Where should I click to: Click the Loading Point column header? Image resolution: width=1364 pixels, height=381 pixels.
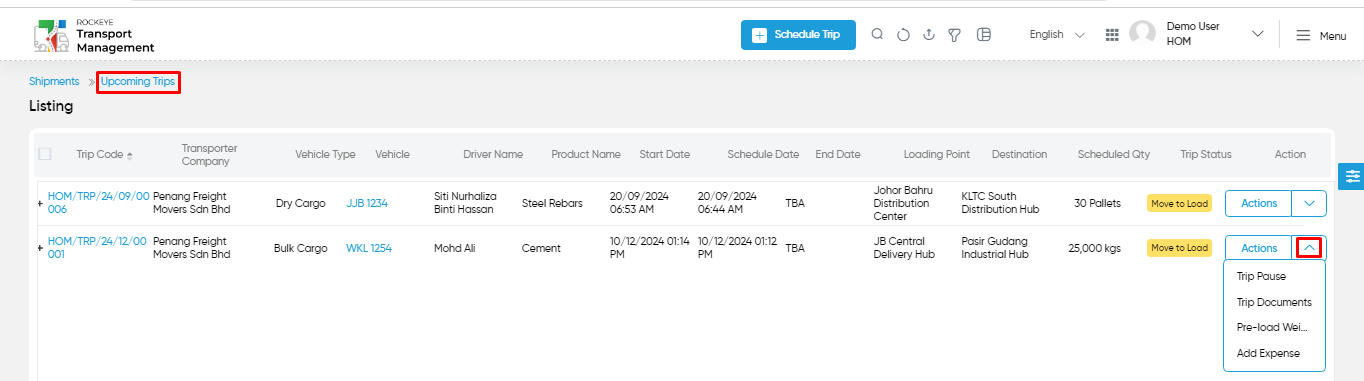pos(937,154)
